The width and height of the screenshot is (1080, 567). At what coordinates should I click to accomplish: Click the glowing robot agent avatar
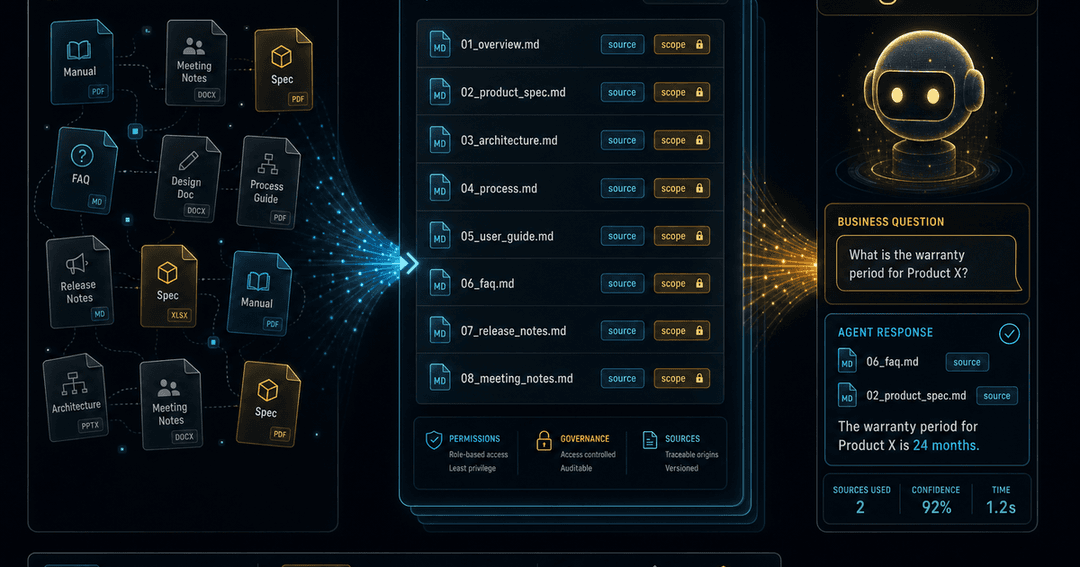point(924,107)
